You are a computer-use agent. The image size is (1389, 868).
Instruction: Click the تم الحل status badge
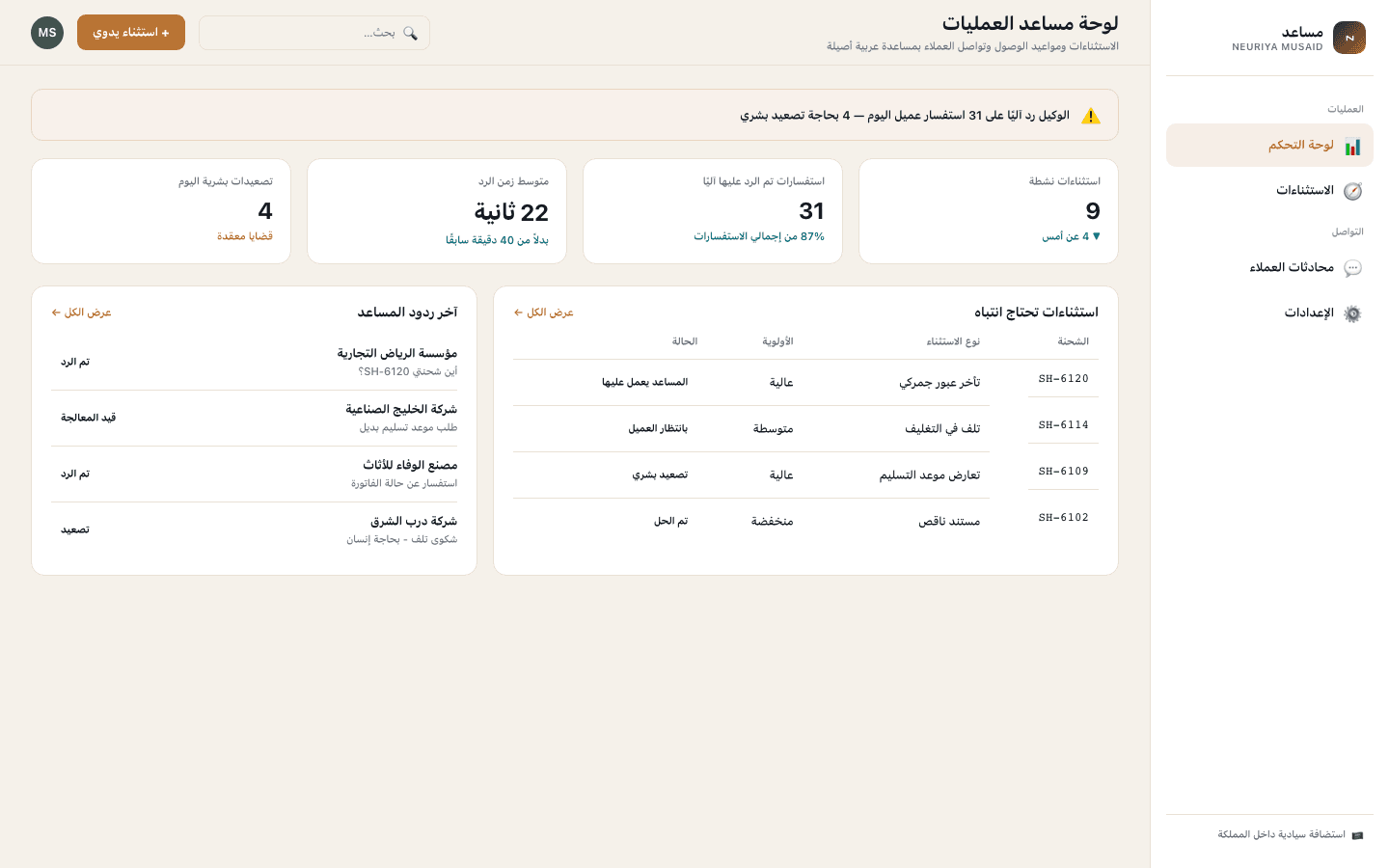(x=670, y=522)
